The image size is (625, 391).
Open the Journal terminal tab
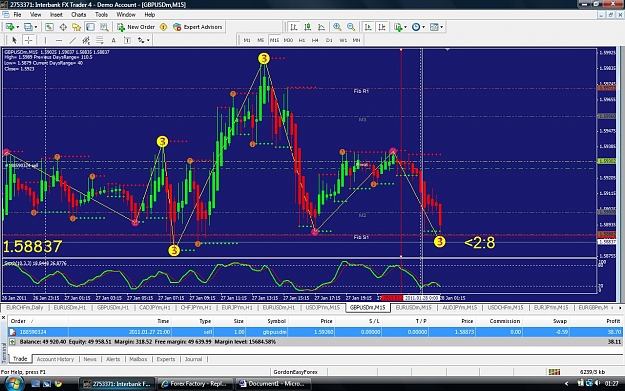[193, 359]
